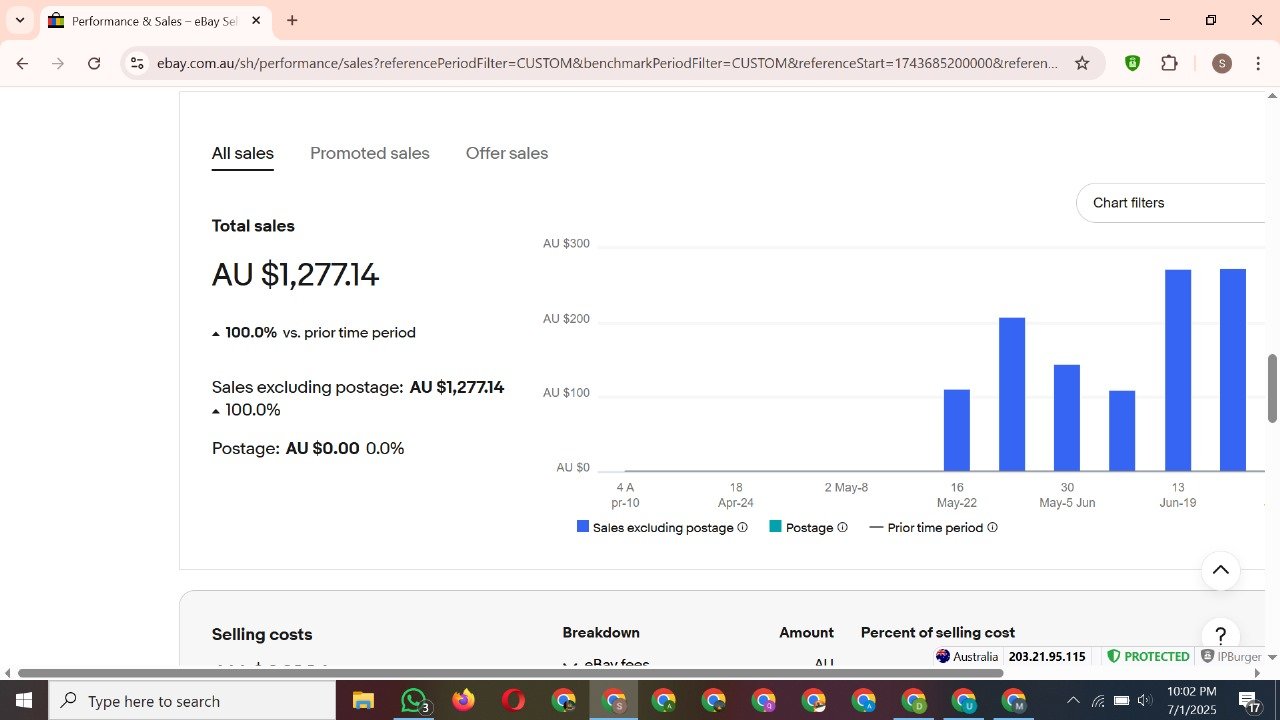Open the Windows Start menu
Viewport: 1280px width, 720px height.
click(x=23, y=700)
